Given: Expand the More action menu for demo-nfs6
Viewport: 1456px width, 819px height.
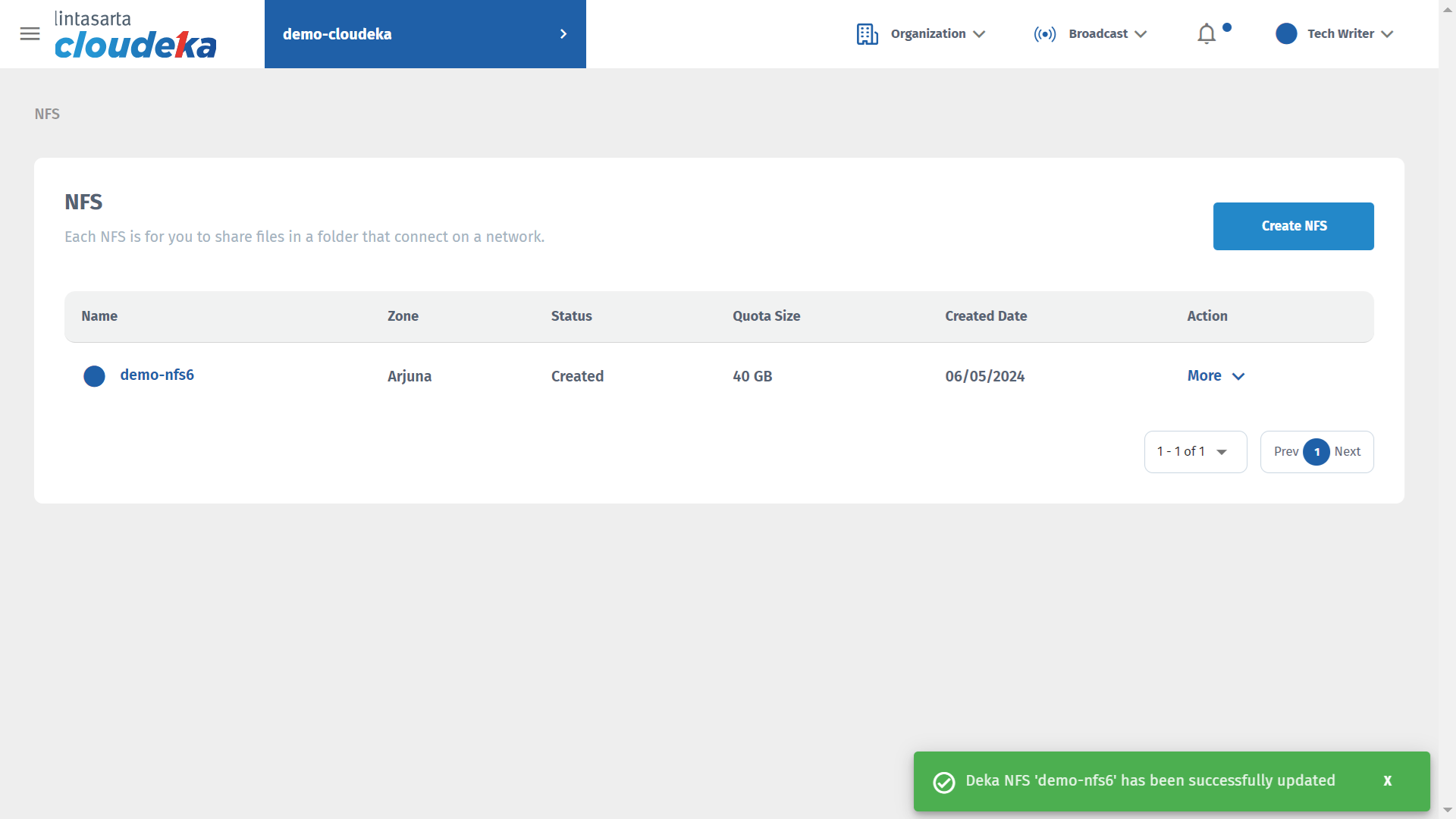Looking at the screenshot, I should tap(1216, 376).
